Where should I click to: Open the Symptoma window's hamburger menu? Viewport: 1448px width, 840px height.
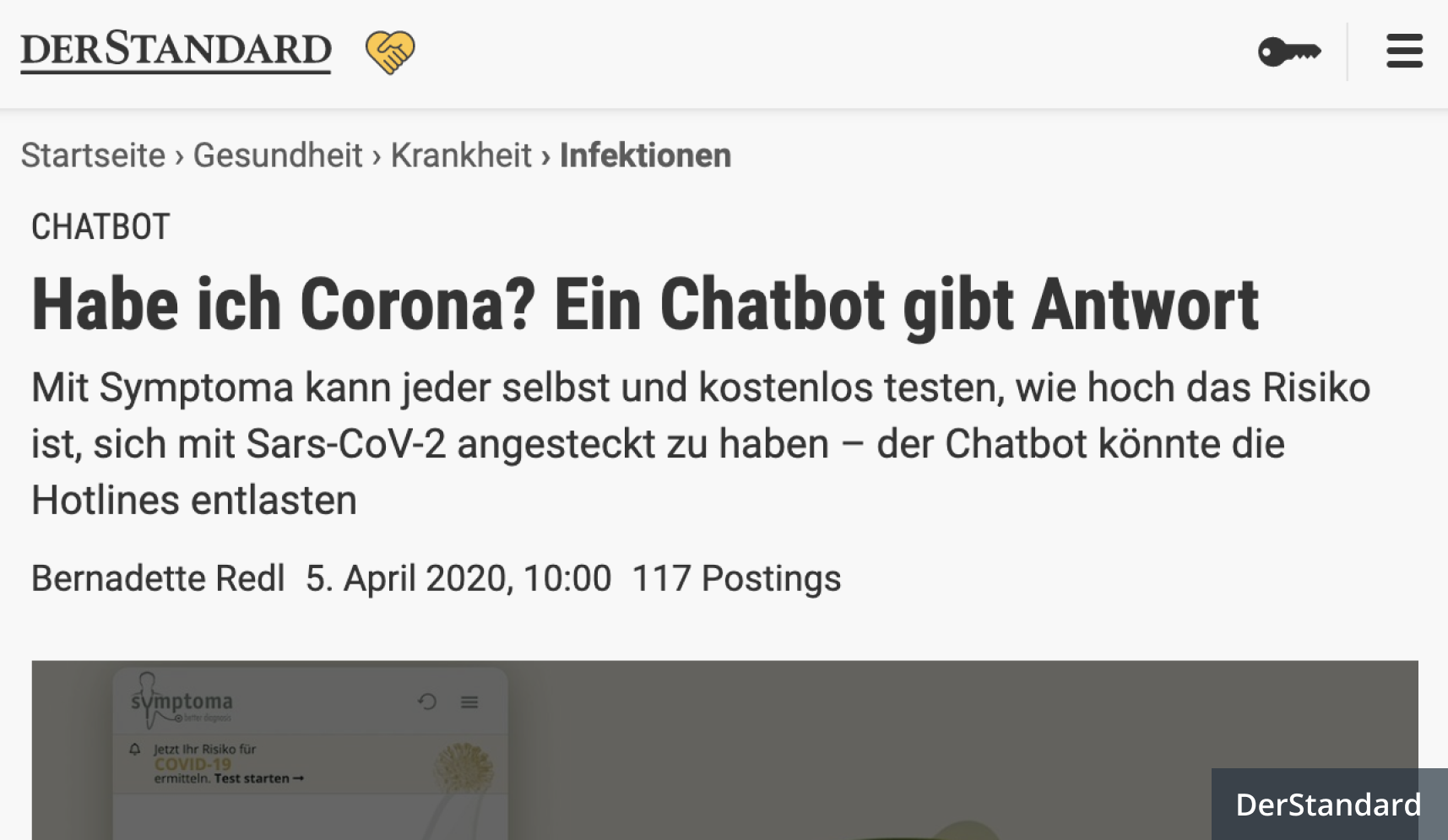tap(469, 702)
